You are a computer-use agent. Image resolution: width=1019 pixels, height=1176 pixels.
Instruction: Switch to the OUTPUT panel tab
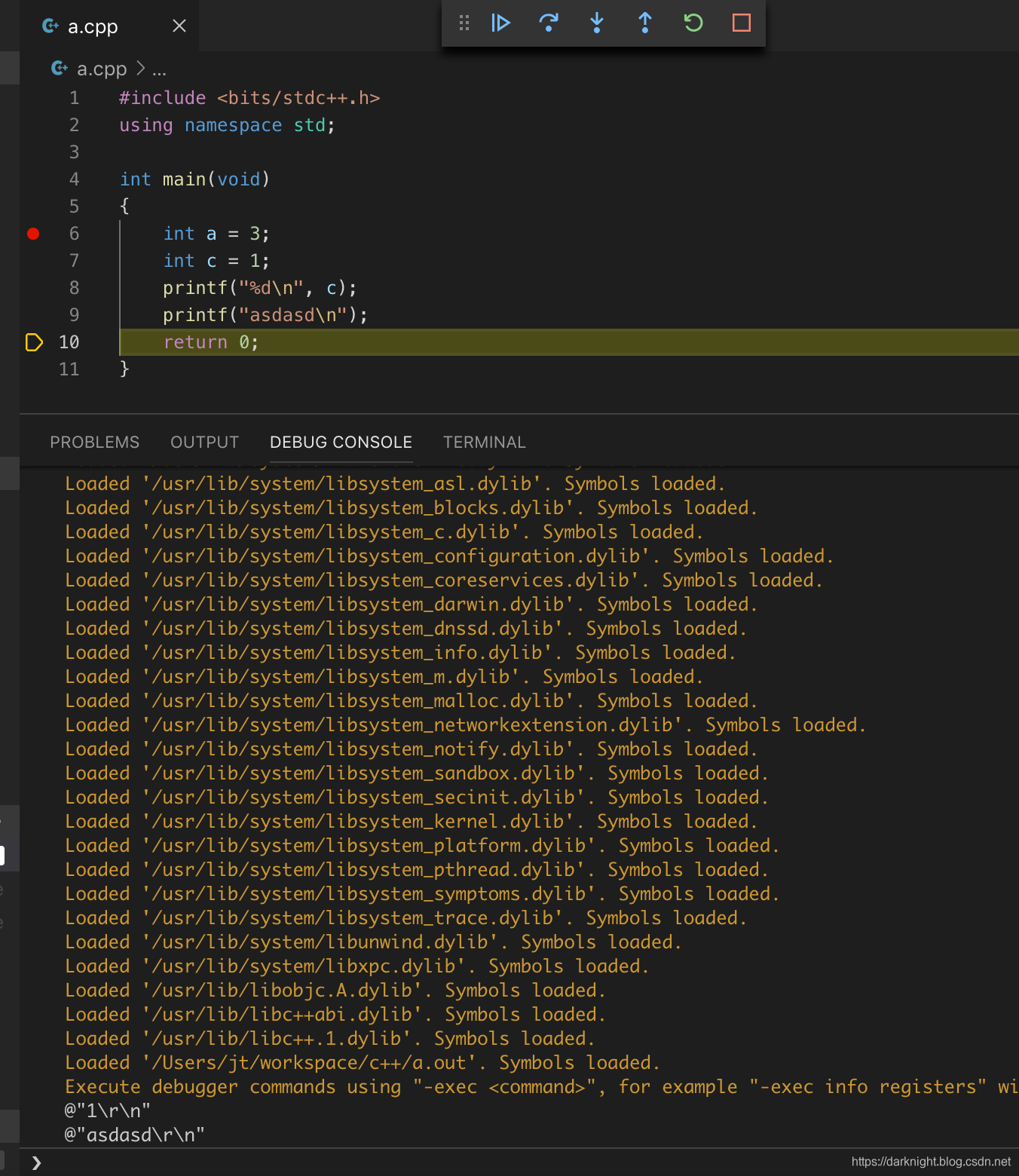[205, 443]
